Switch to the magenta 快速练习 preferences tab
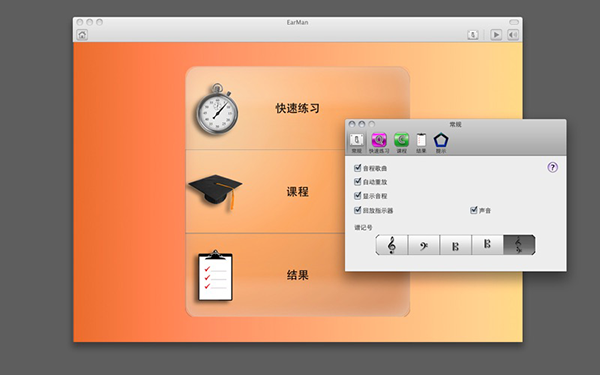Screen dimensions: 600x375 pyautogui.click(x=379, y=143)
